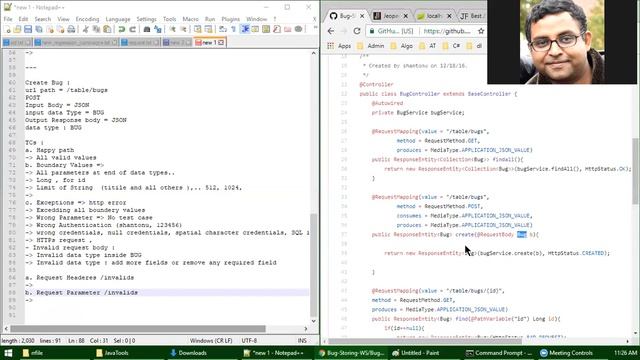The height and width of the screenshot is (360, 640).
Task: Click the secure lock icon in address bar
Action: [371, 31]
